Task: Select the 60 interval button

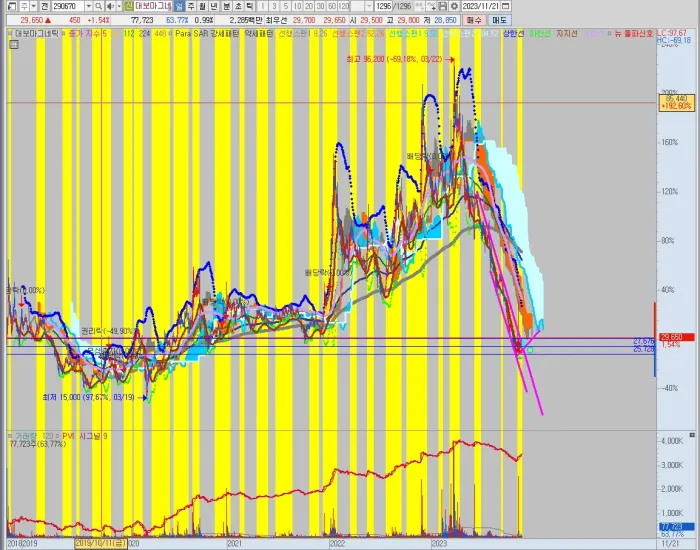Action: click(332, 6)
